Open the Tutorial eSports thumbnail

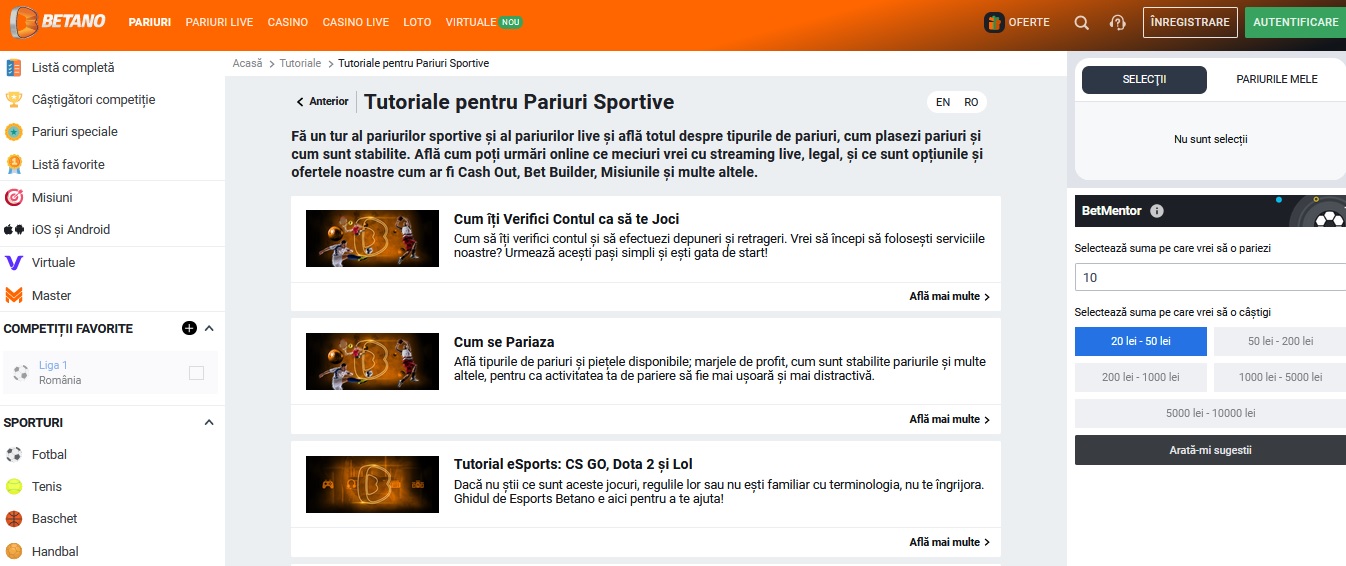pos(372,484)
